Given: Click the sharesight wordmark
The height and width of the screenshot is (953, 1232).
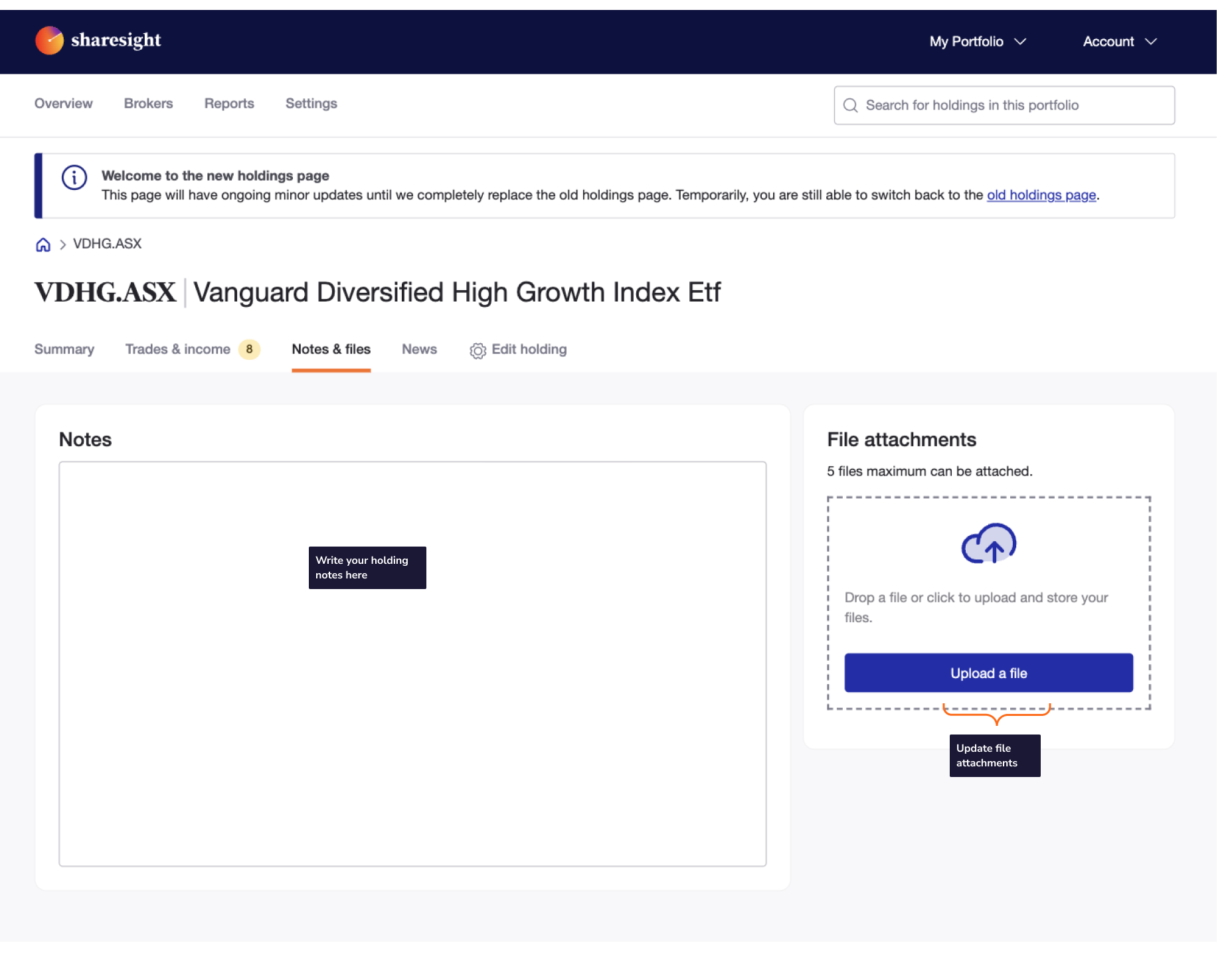Looking at the screenshot, I should click(116, 41).
